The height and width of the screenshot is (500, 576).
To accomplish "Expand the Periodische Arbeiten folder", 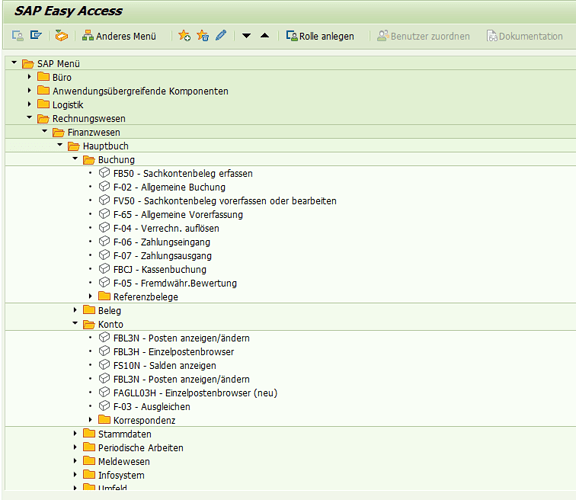I will (75, 447).
